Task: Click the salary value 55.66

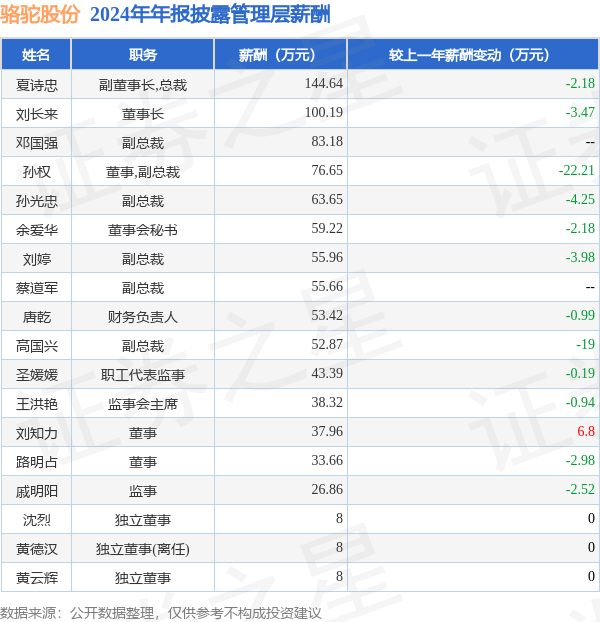Action: 327,286
